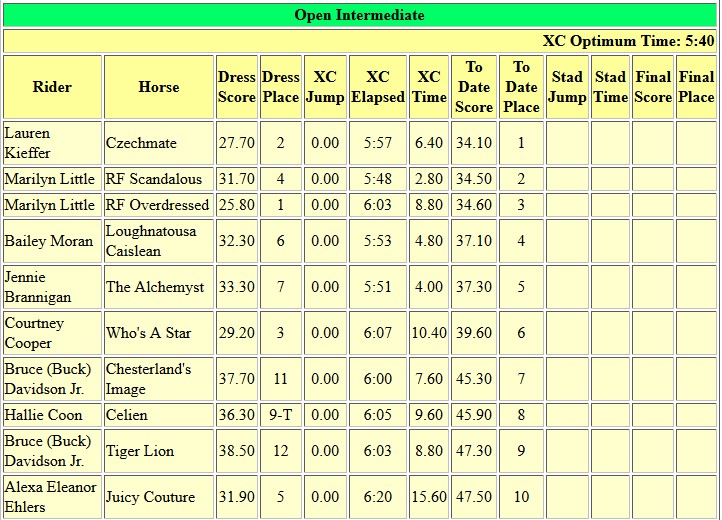722x520 pixels.
Task: Click the Stad Time column header
Action: point(611,87)
